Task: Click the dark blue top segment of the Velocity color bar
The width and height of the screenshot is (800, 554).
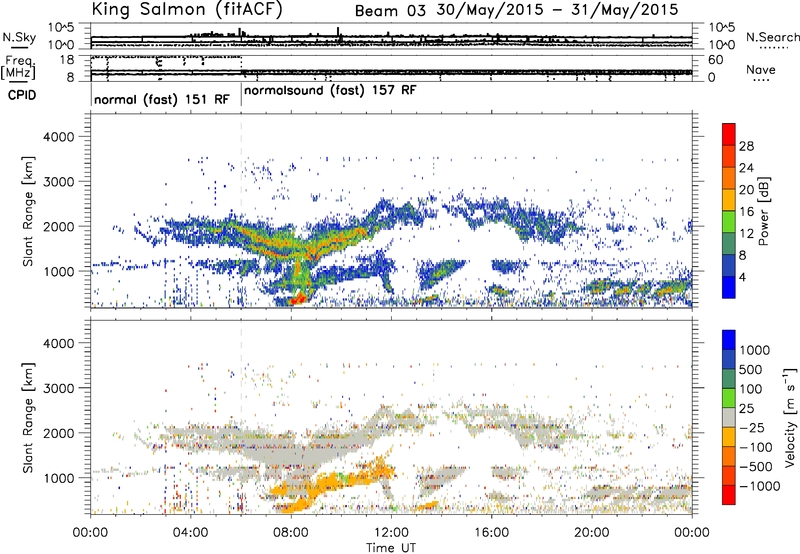Action: coord(729,340)
